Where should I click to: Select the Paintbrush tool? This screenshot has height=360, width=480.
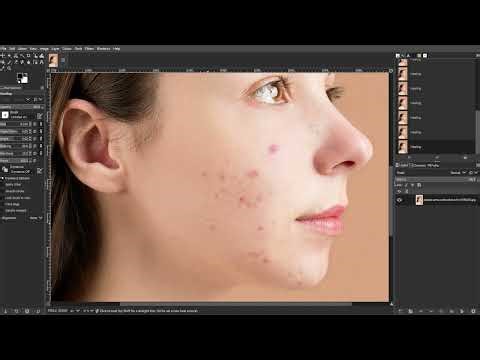coord(9,62)
